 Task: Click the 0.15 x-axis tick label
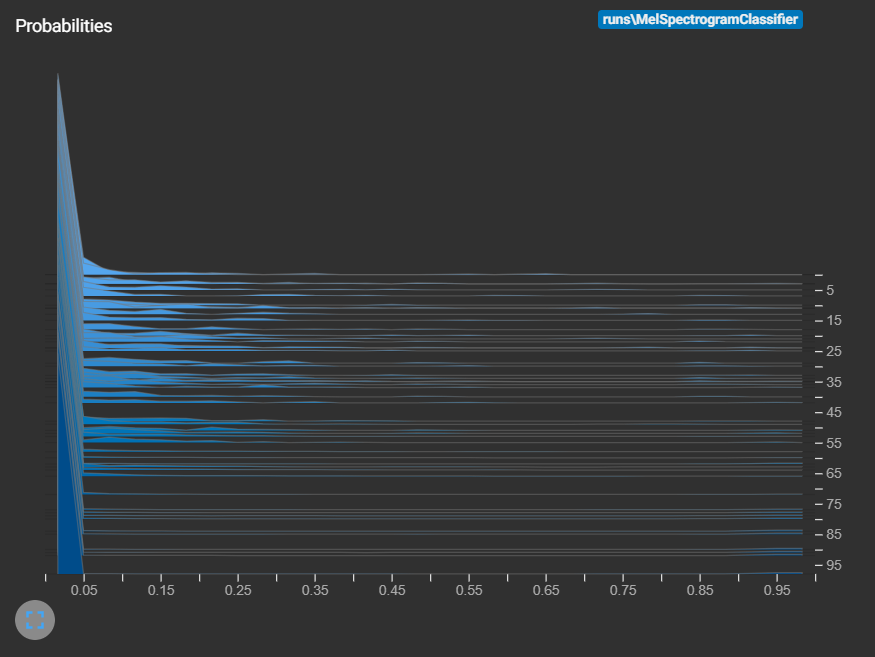161,591
